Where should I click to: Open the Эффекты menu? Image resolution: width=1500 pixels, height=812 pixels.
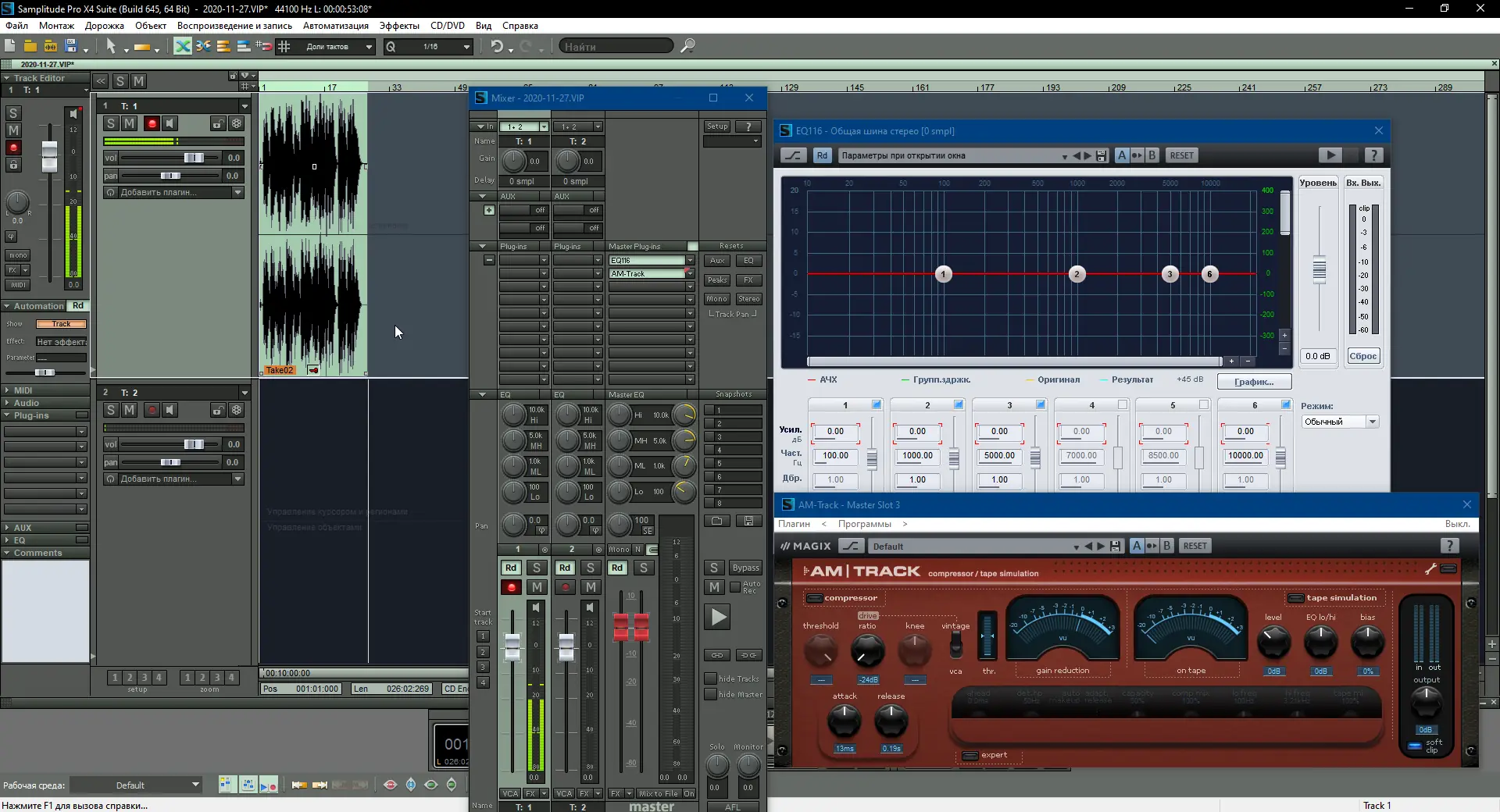tap(399, 26)
